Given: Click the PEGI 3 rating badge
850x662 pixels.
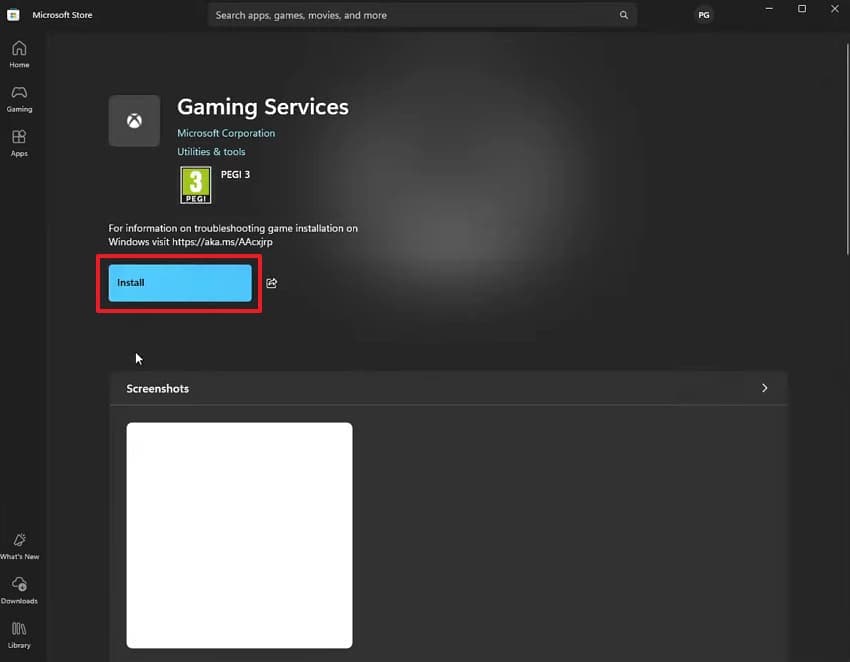Looking at the screenshot, I should (x=196, y=185).
